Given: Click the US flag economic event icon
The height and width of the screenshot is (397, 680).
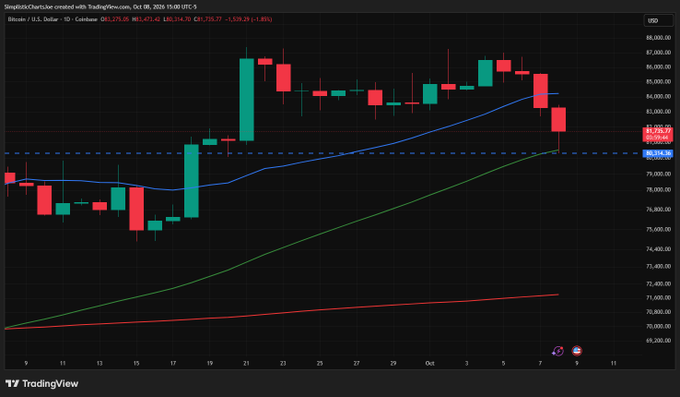Looking at the screenshot, I should pos(577,351).
